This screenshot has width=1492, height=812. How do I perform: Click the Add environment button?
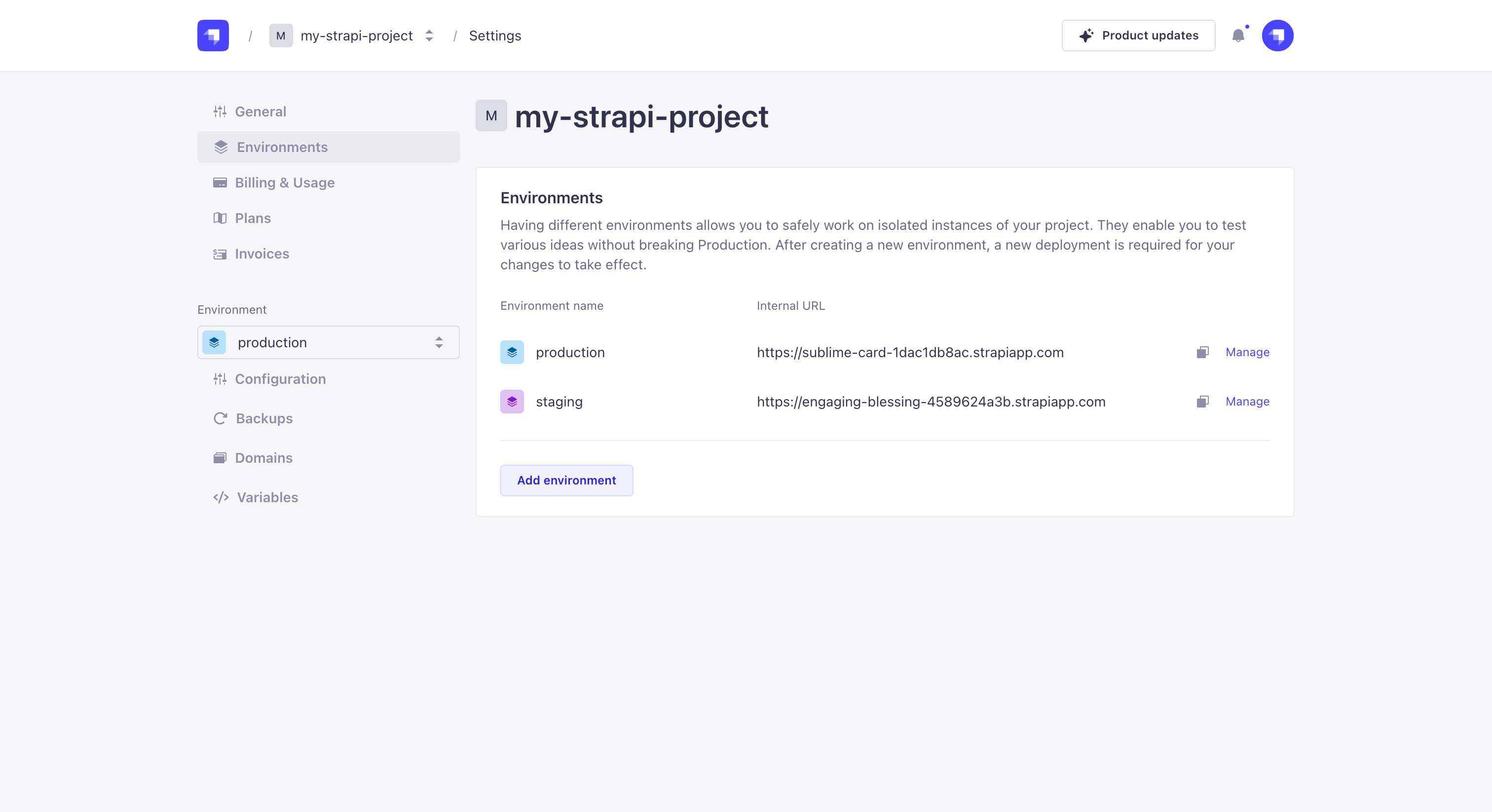click(x=566, y=480)
